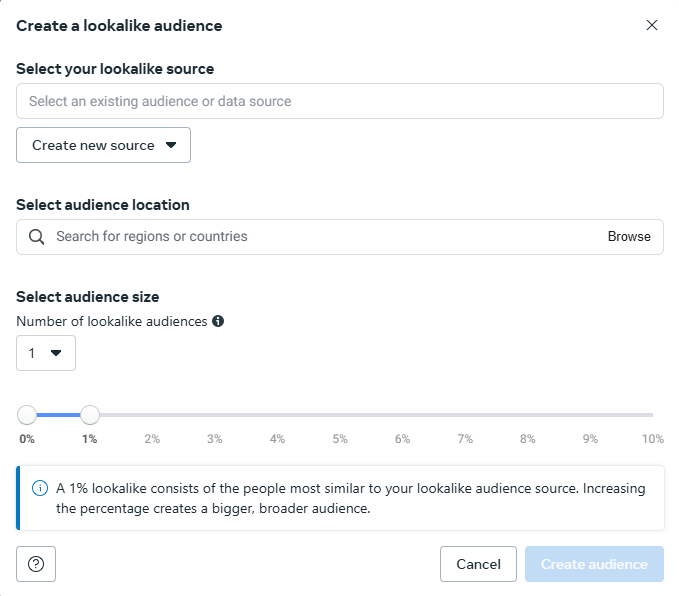The image size is (679, 596).
Task: Click the 1% slider handle
Action: 90,415
